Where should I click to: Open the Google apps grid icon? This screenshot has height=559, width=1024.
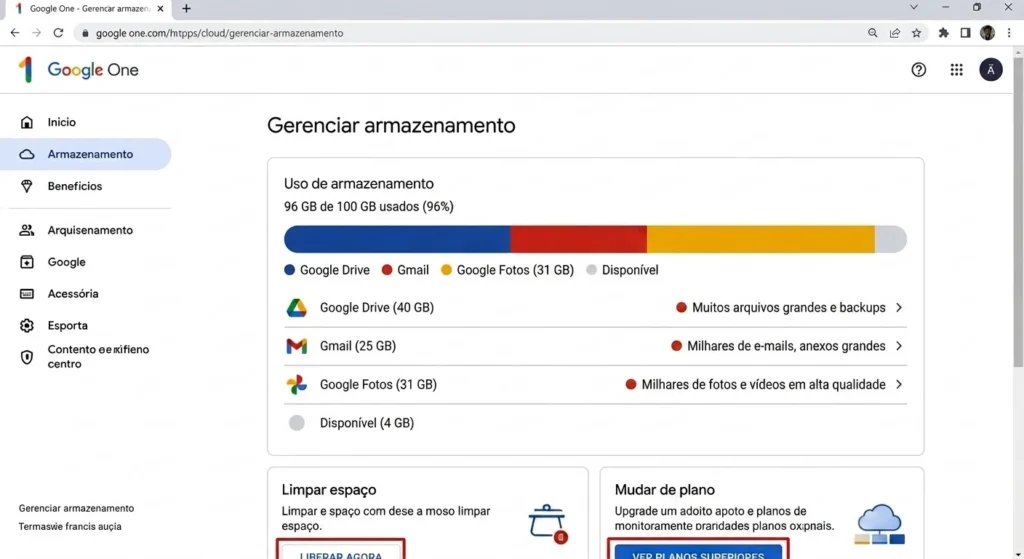point(956,70)
